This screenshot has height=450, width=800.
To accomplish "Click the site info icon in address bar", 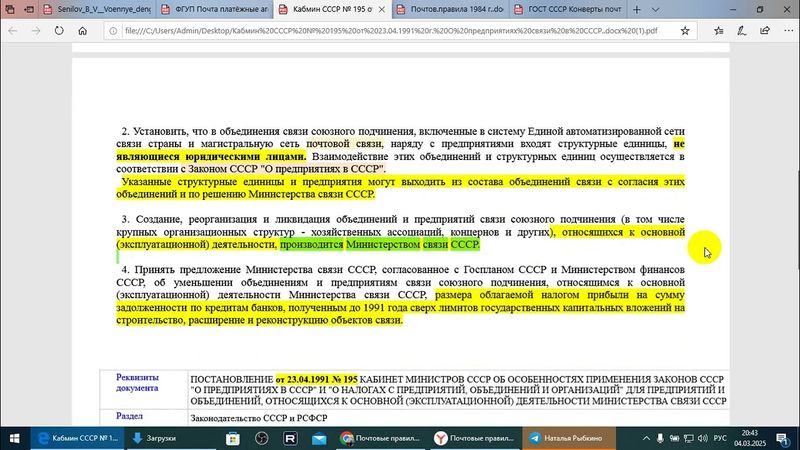I will click(x=113, y=31).
